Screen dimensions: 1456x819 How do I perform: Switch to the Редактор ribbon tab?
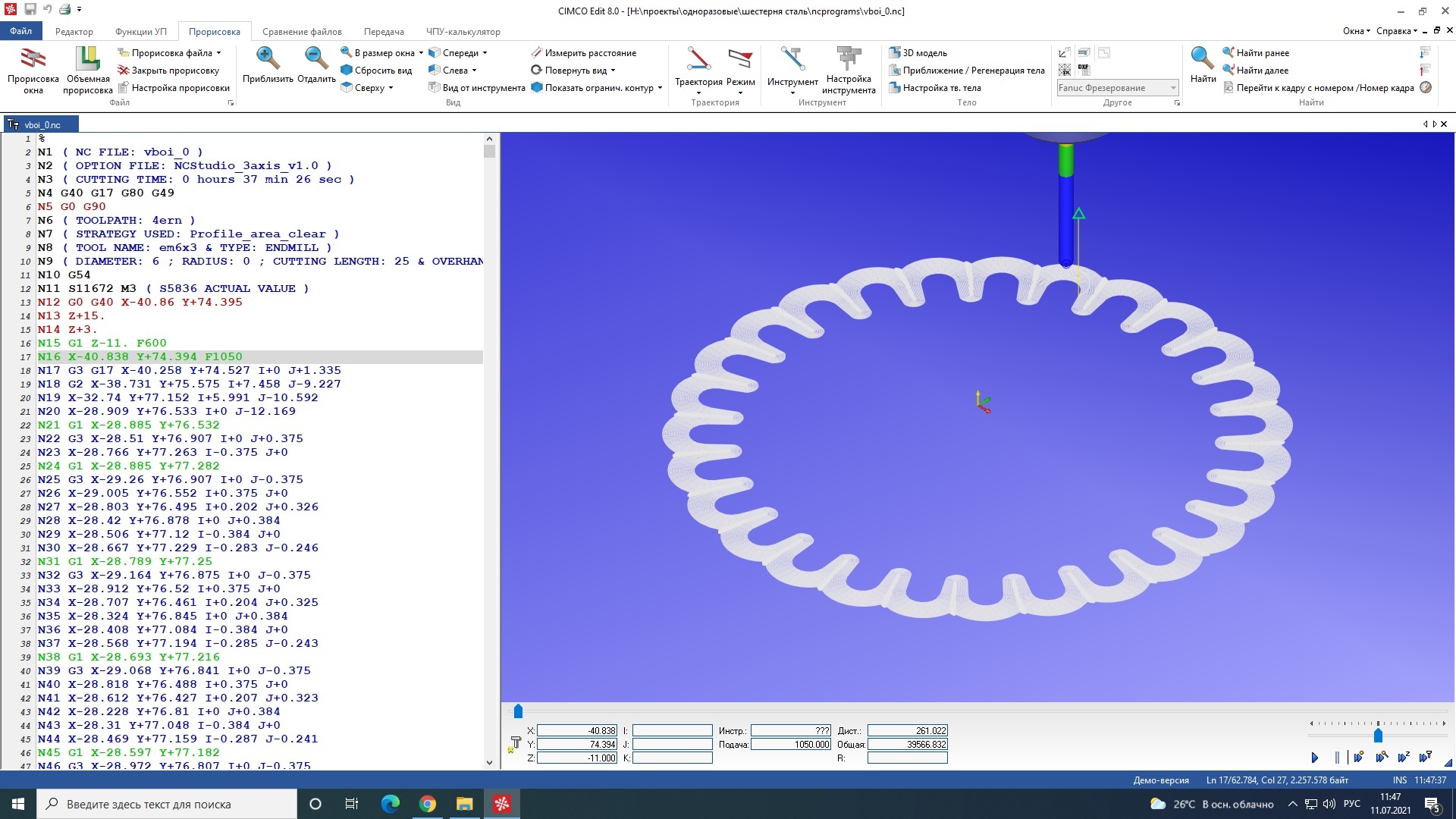74,32
